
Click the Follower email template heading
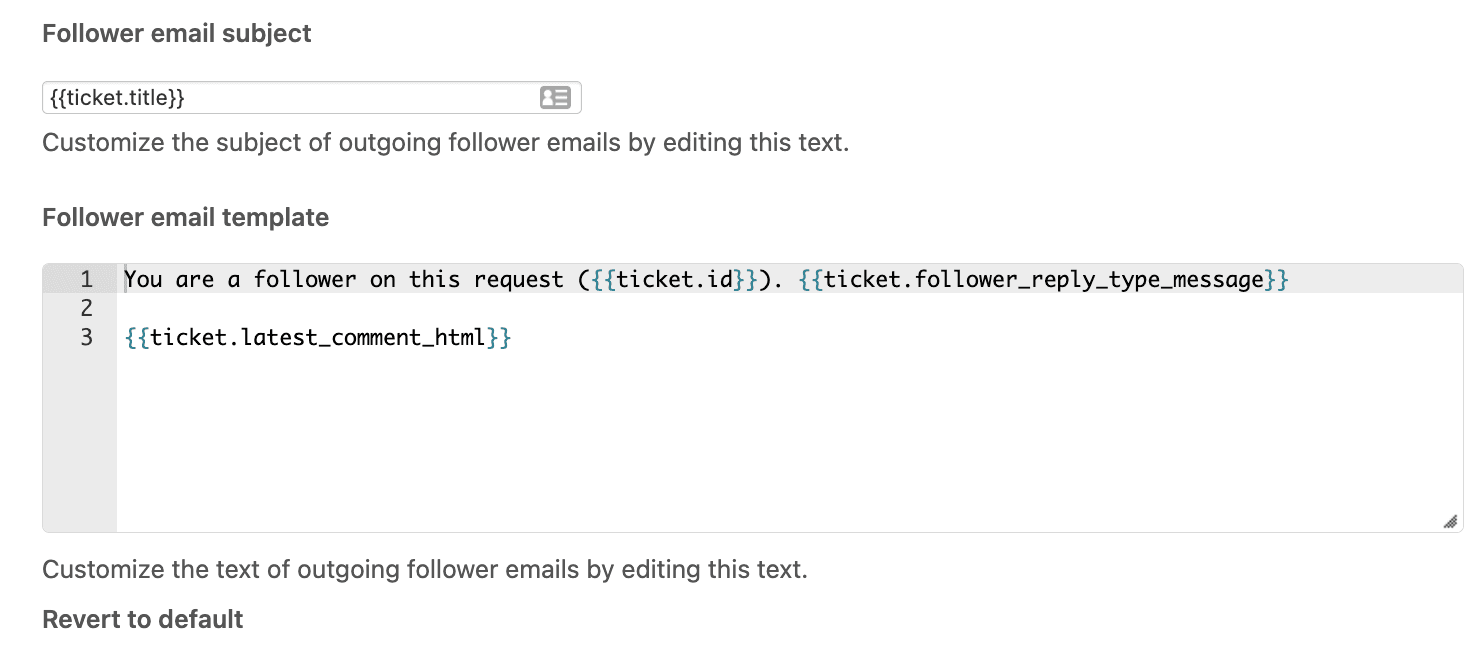185,217
